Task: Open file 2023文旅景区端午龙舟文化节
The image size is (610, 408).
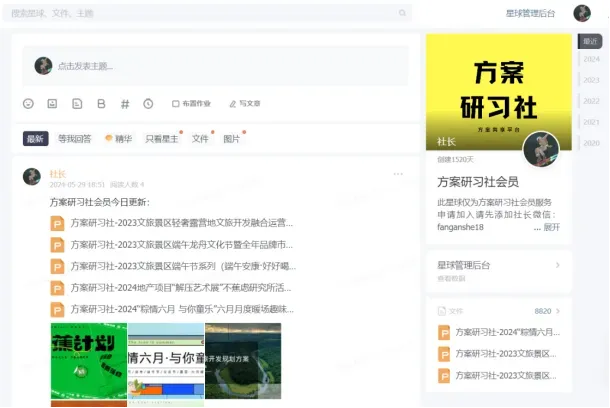Action: click(182, 245)
